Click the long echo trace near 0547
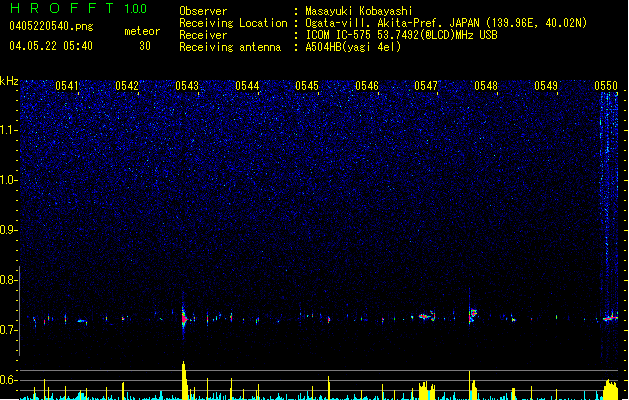 (427, 316)
